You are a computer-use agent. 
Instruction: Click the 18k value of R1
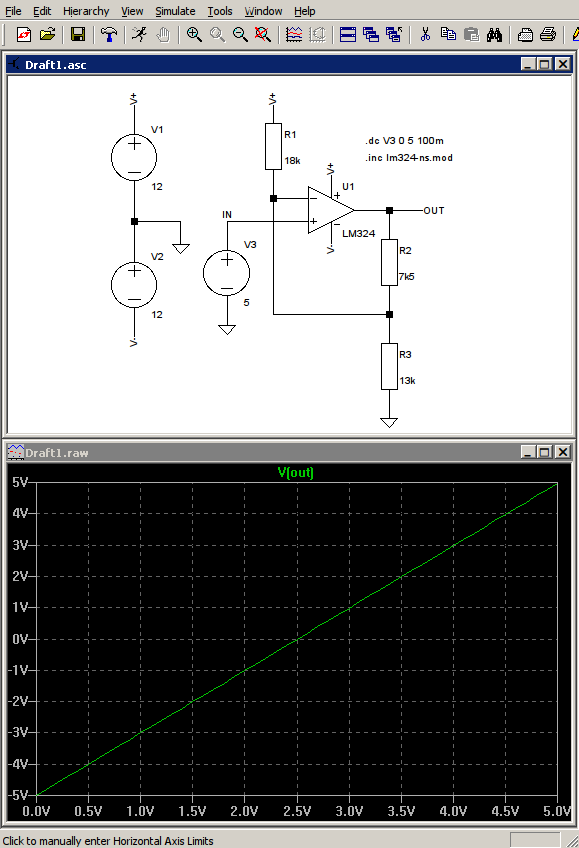tap(292, 161)
